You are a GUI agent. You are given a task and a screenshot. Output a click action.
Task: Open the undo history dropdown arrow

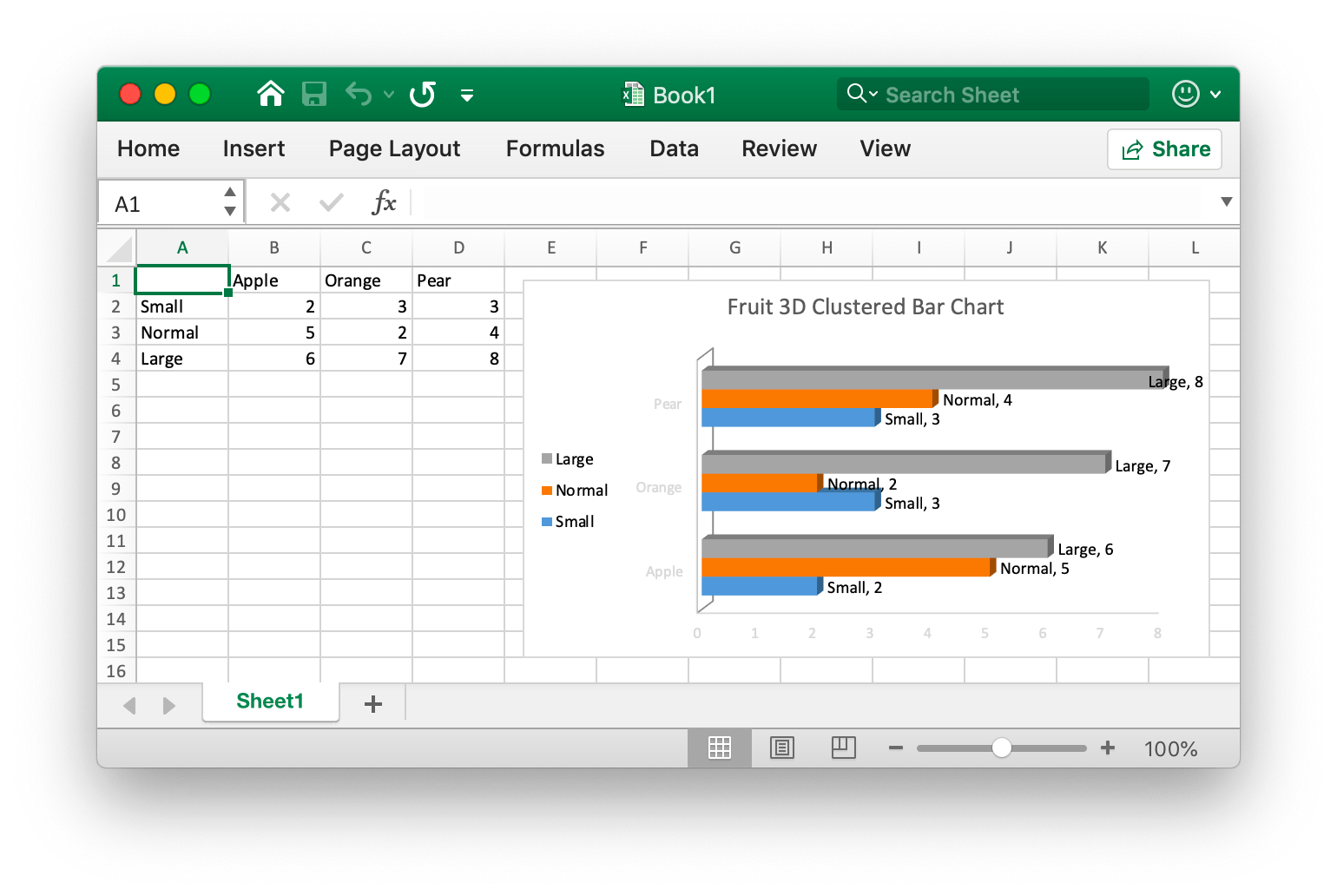coord(389,95)
